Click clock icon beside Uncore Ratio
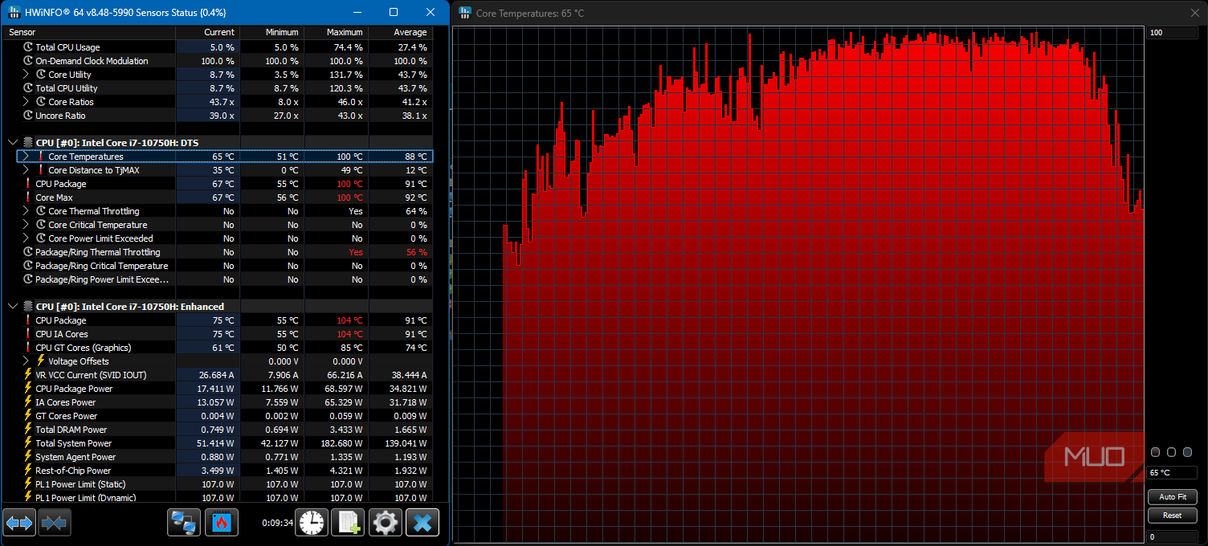Viewport: 1208px width, 546px height. coord(27,115)
